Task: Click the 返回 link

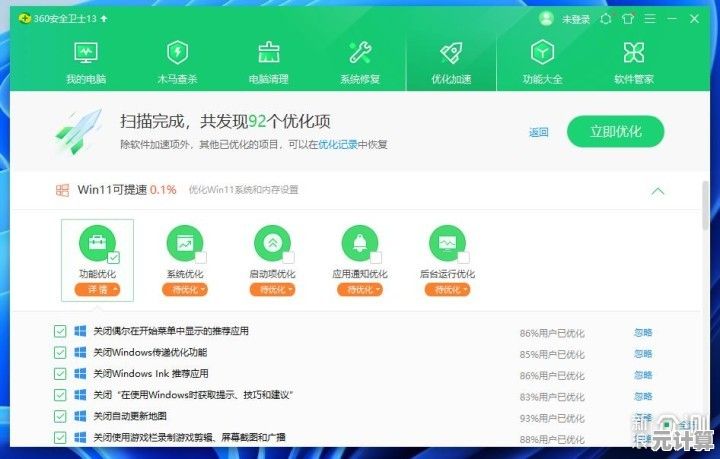Action: [x=539, y=132]
